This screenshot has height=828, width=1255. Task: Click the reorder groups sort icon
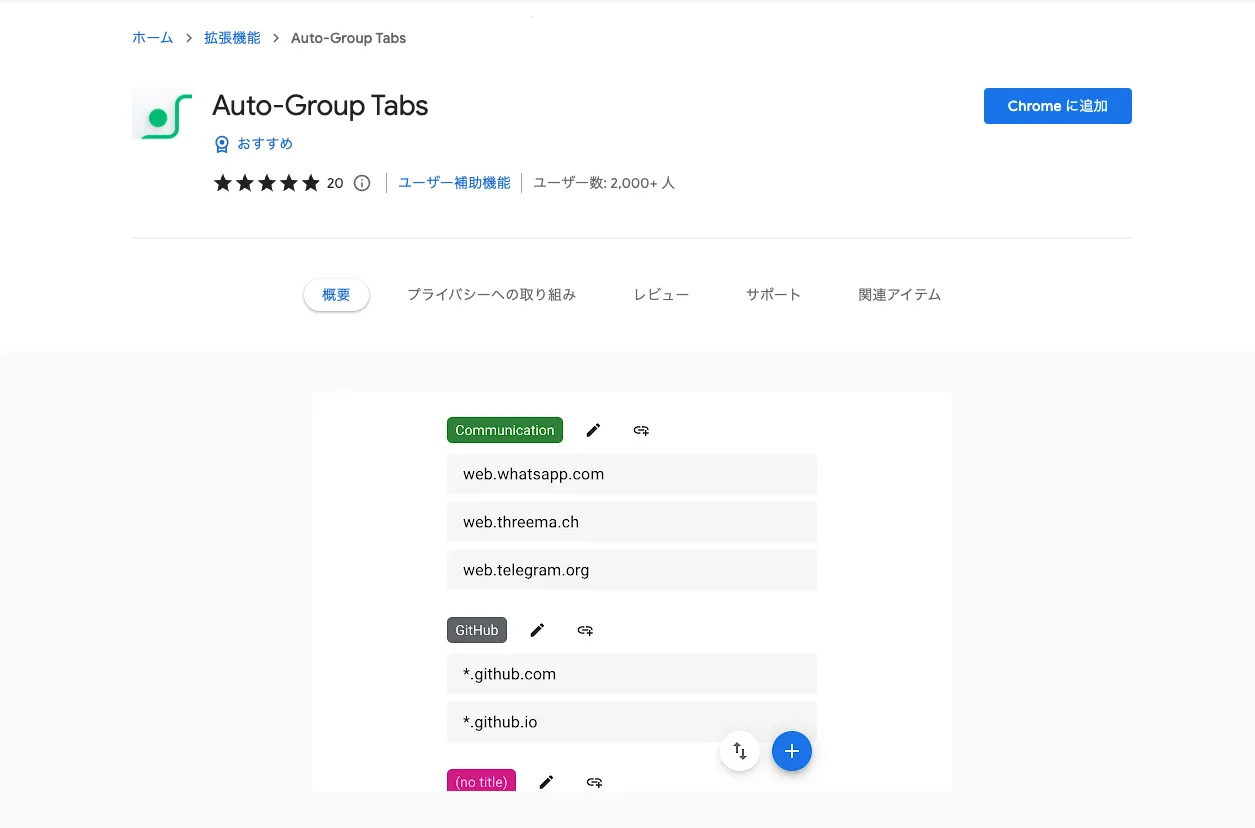pyautogui.click(x=740, y=751)
